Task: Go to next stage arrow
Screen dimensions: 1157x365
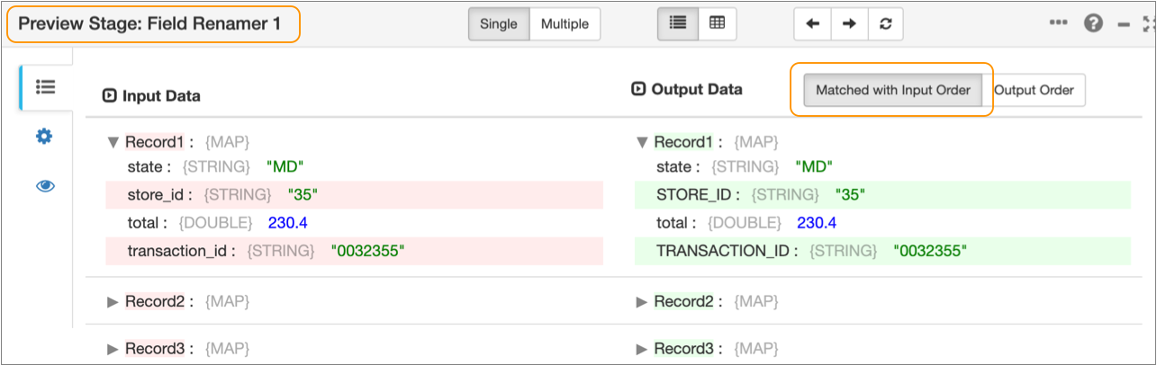Action: point(849,24)
